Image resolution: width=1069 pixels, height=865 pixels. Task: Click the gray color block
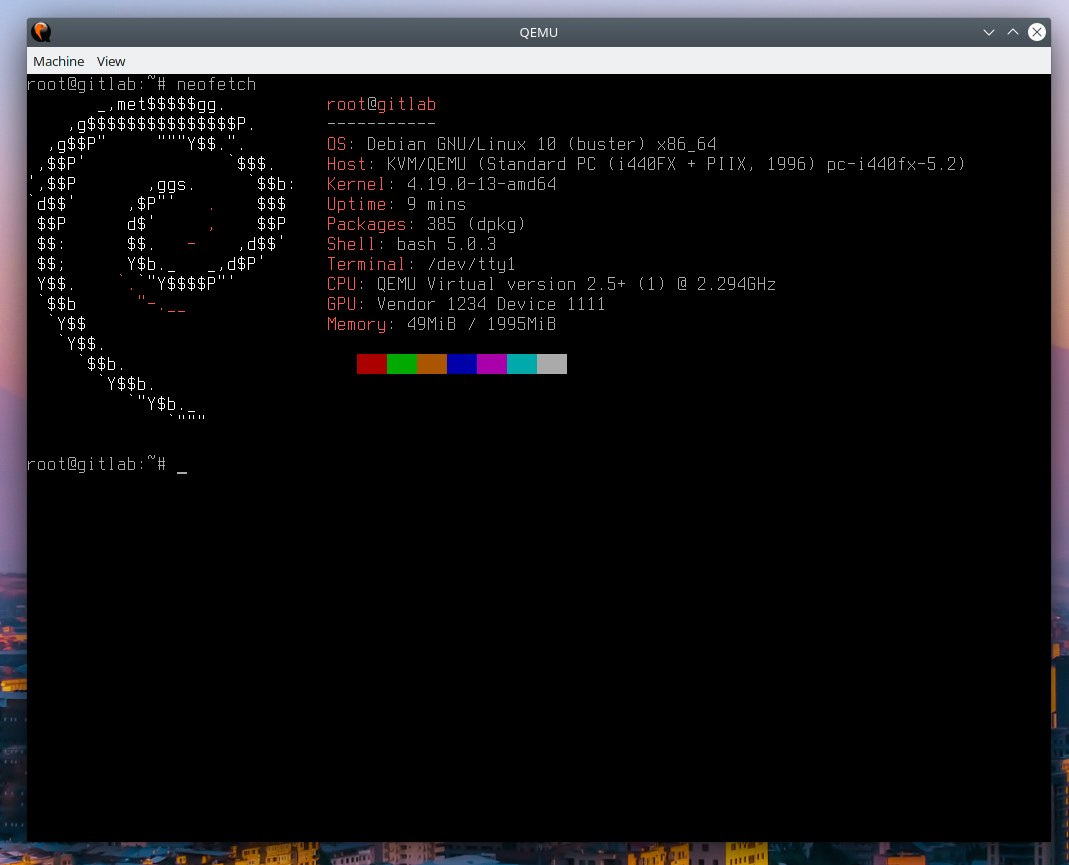point(552,364)
